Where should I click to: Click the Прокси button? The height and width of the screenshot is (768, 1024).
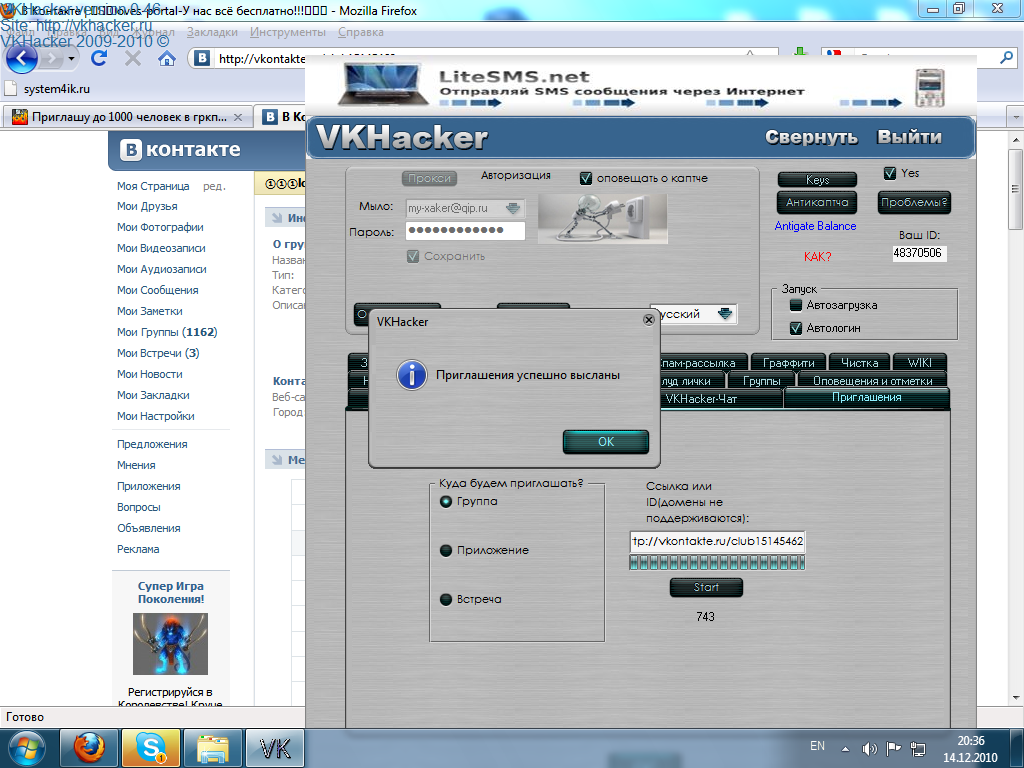pos(429,178)
